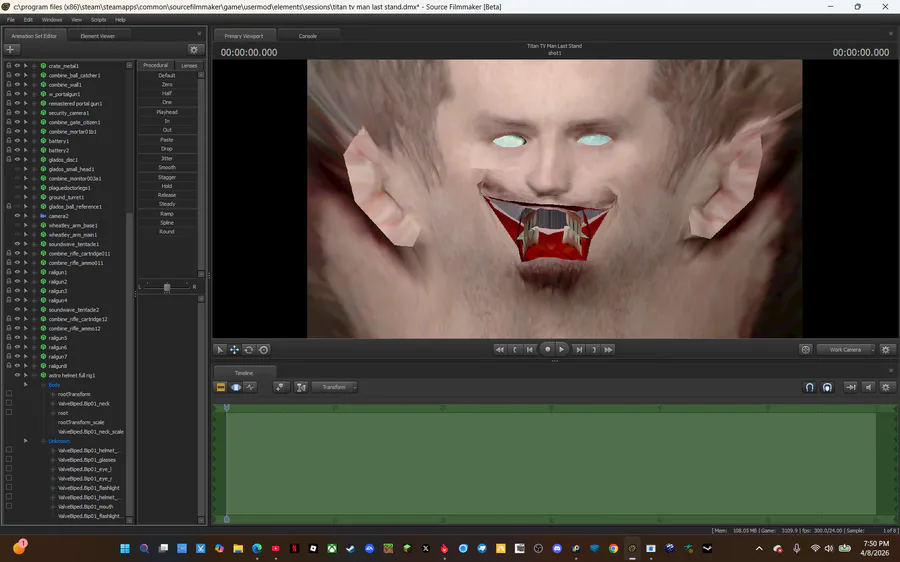Step back one frame button
900x562 pixels.
pos(530,350)
